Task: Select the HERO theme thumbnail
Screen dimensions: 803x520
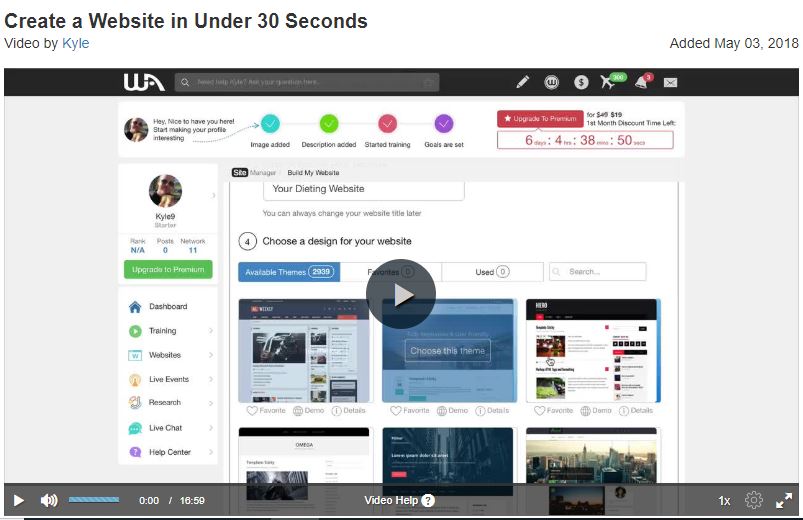Action: click(x=593, y=351)
